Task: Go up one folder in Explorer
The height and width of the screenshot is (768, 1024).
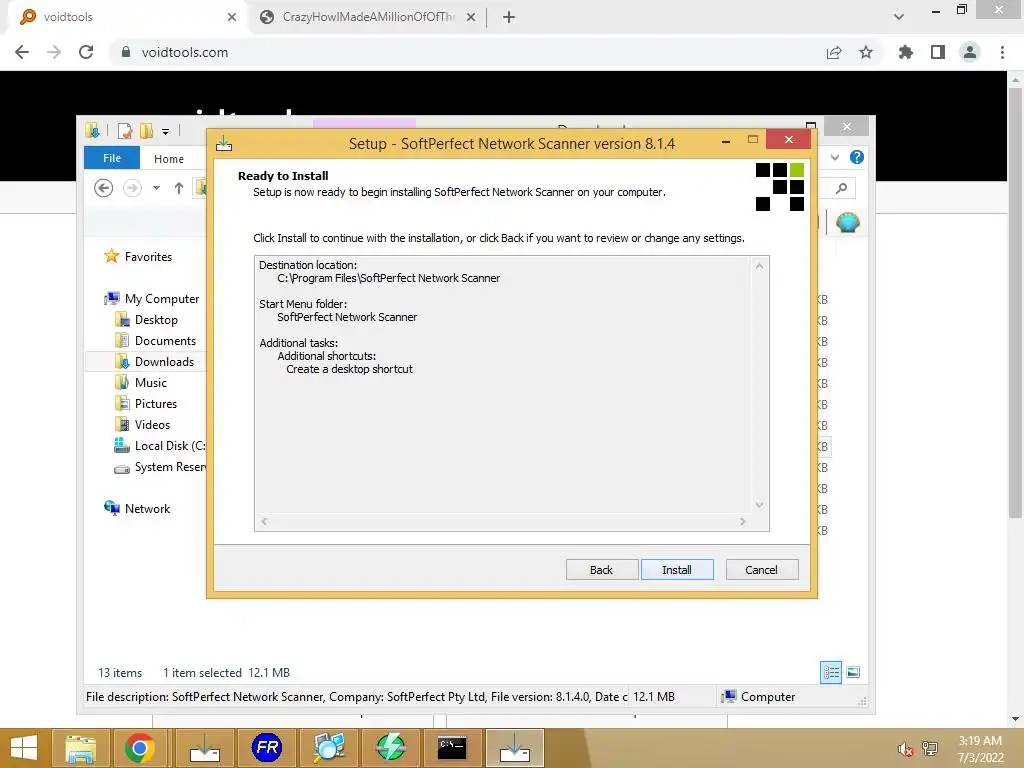Action: 178,188
